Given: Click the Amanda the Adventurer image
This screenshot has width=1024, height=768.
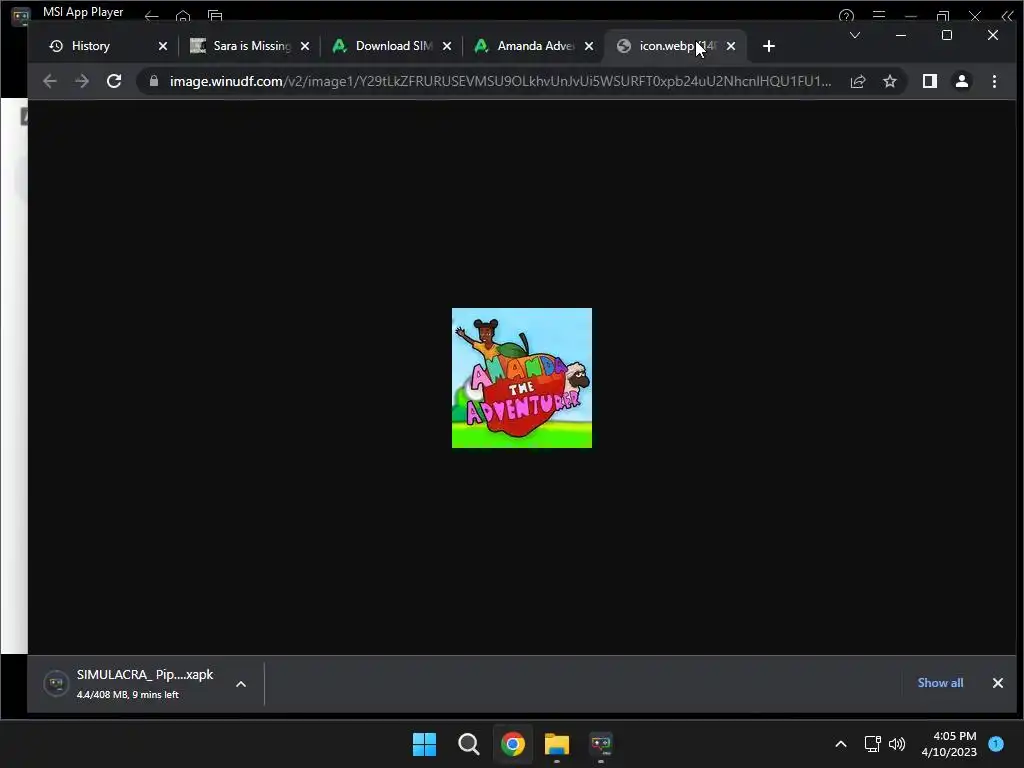Looking at the screenshot, I should coord(522,378).
